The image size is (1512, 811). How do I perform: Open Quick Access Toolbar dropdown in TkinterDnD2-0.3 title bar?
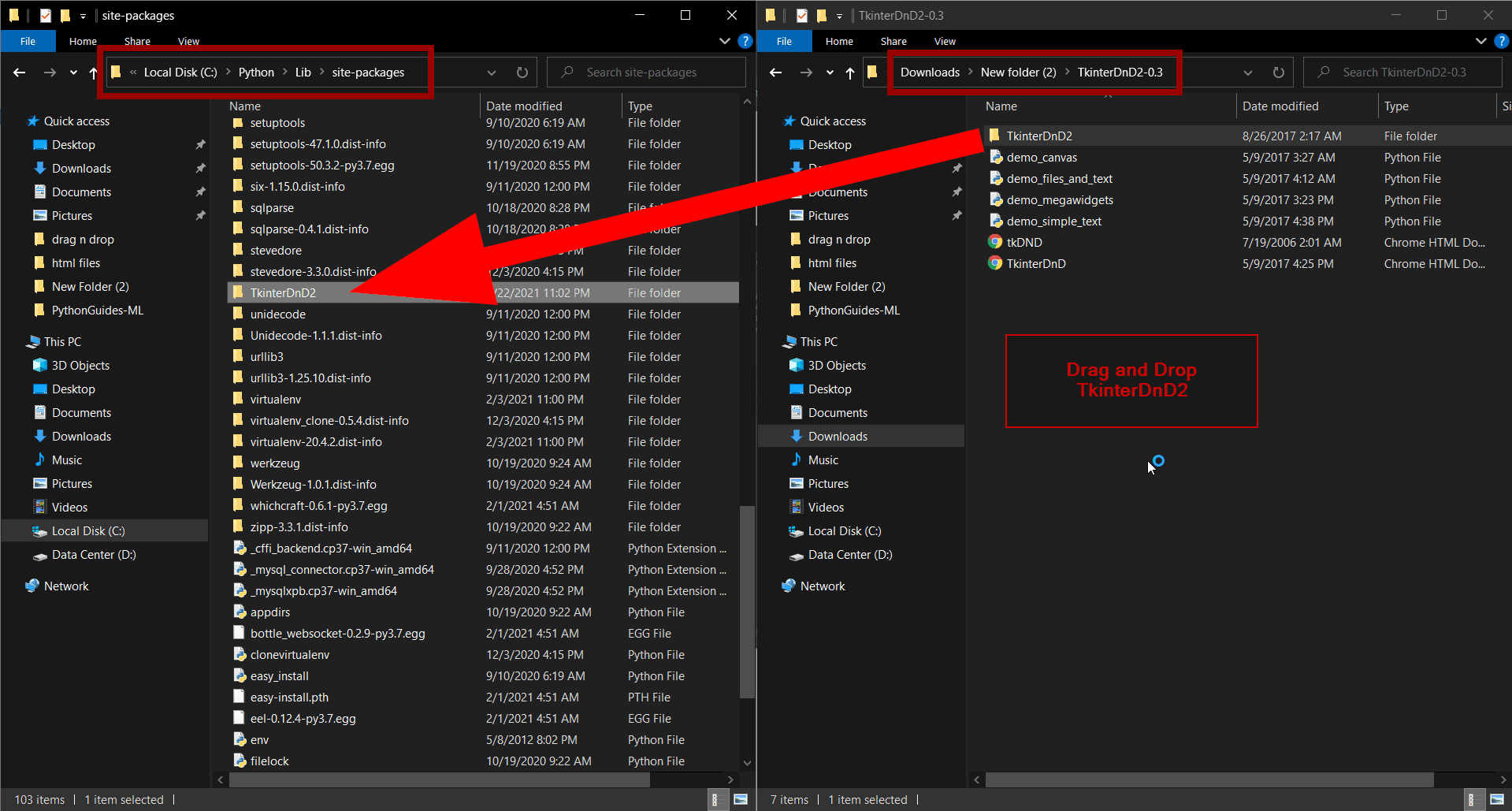839,16
